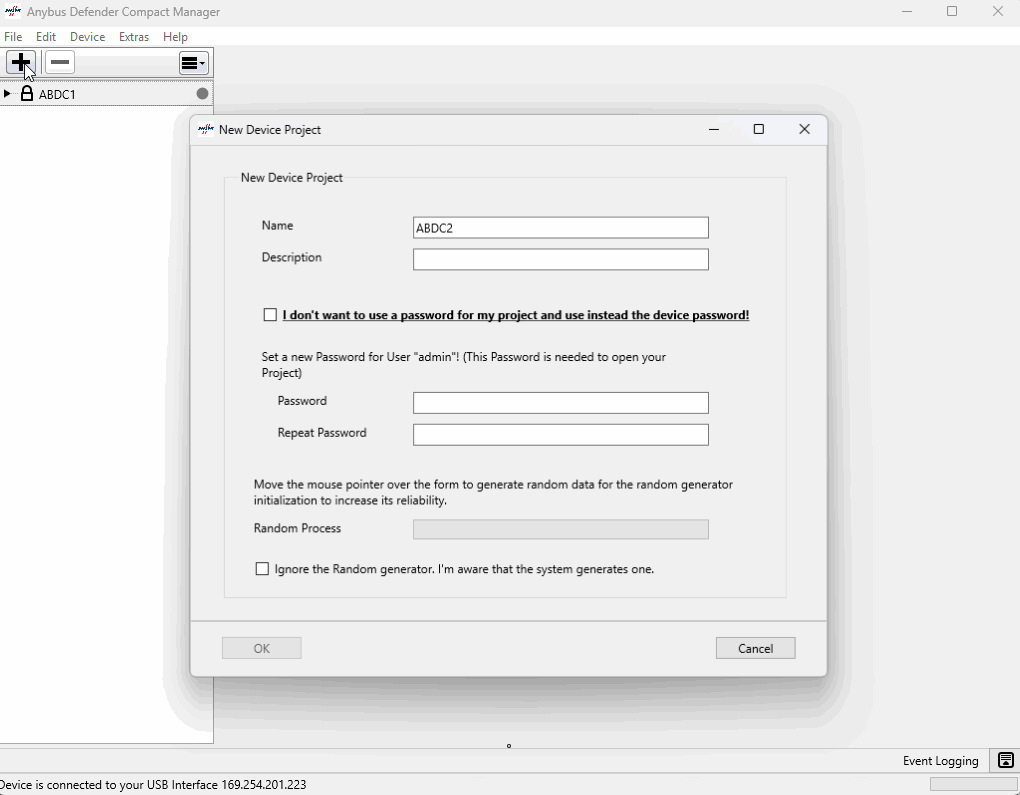Close the New Device Project dialog
Screen dimensions: 1020x795
click(805, 129)
